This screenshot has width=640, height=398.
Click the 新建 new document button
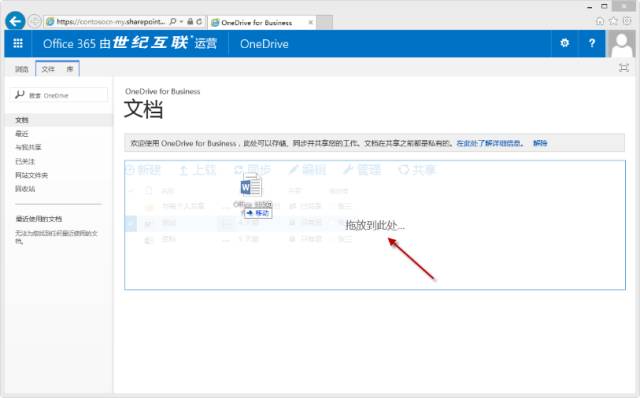pos(143,170)
